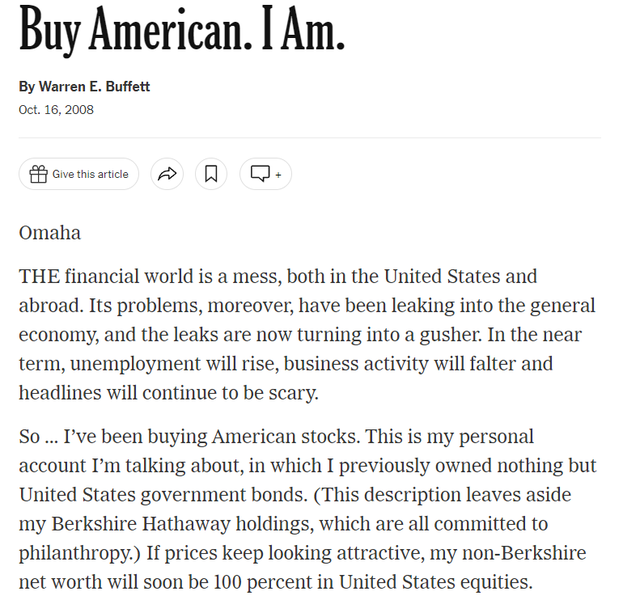Click the "Omaha" dateline text
Viewport: 640px width, 600px height.
pyautogui.click(x=50, y=233)
